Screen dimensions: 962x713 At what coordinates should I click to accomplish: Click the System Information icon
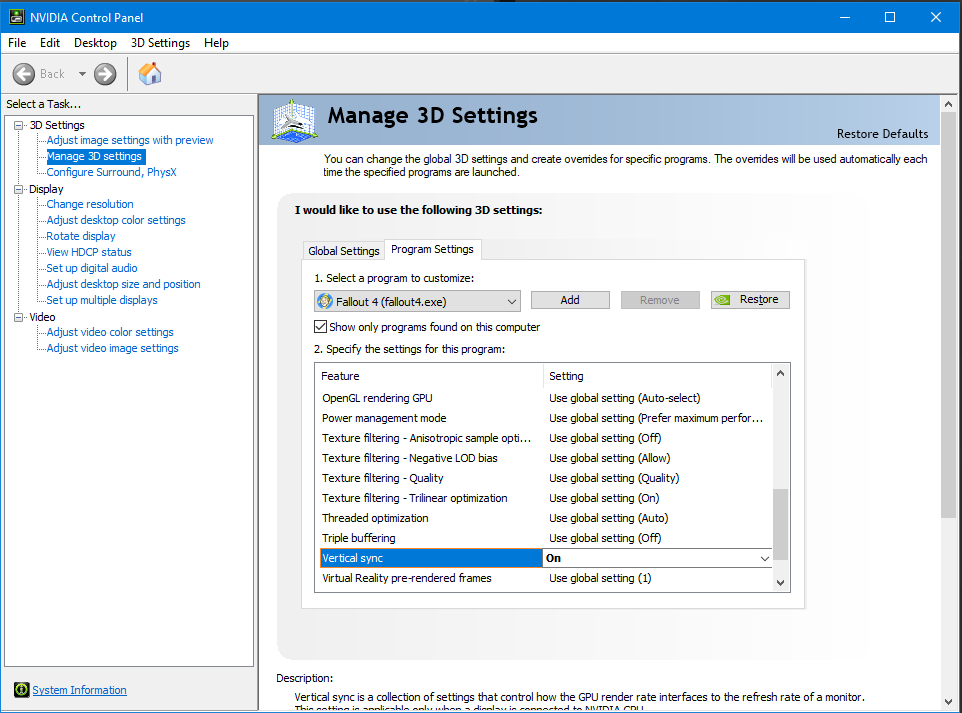click(x=21, y=690)
